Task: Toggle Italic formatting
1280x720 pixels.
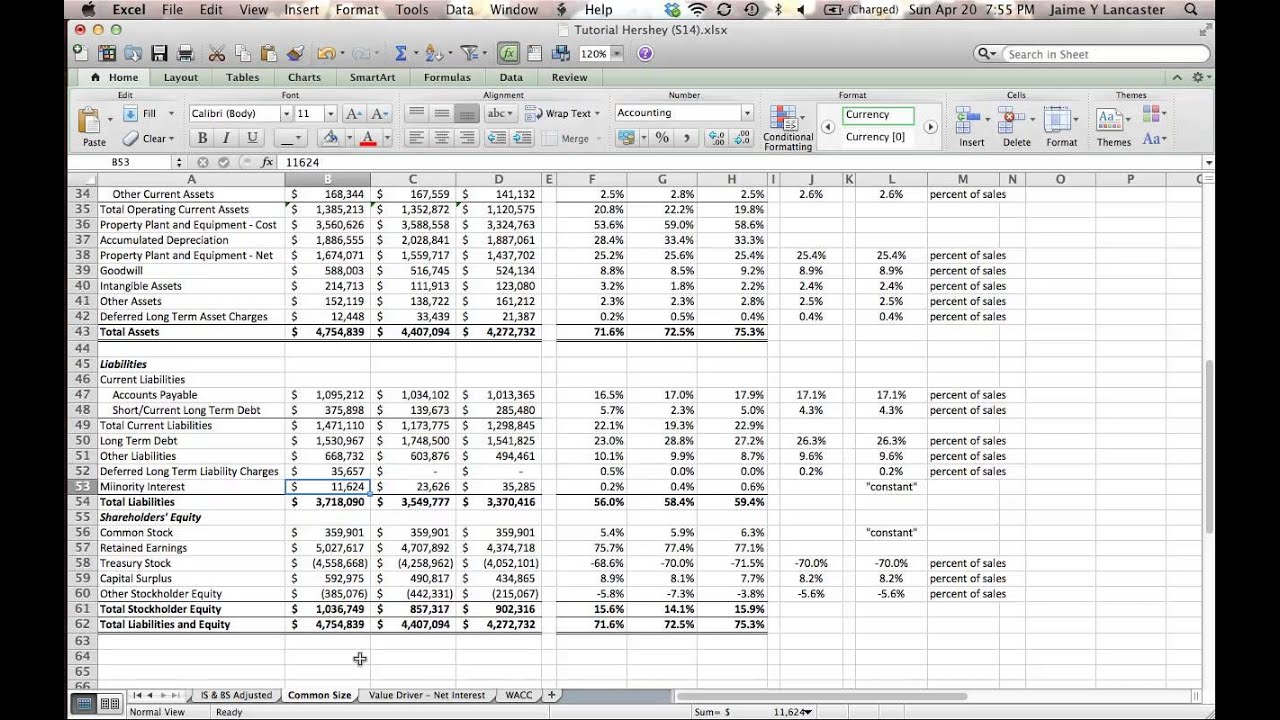Action: 226,138
